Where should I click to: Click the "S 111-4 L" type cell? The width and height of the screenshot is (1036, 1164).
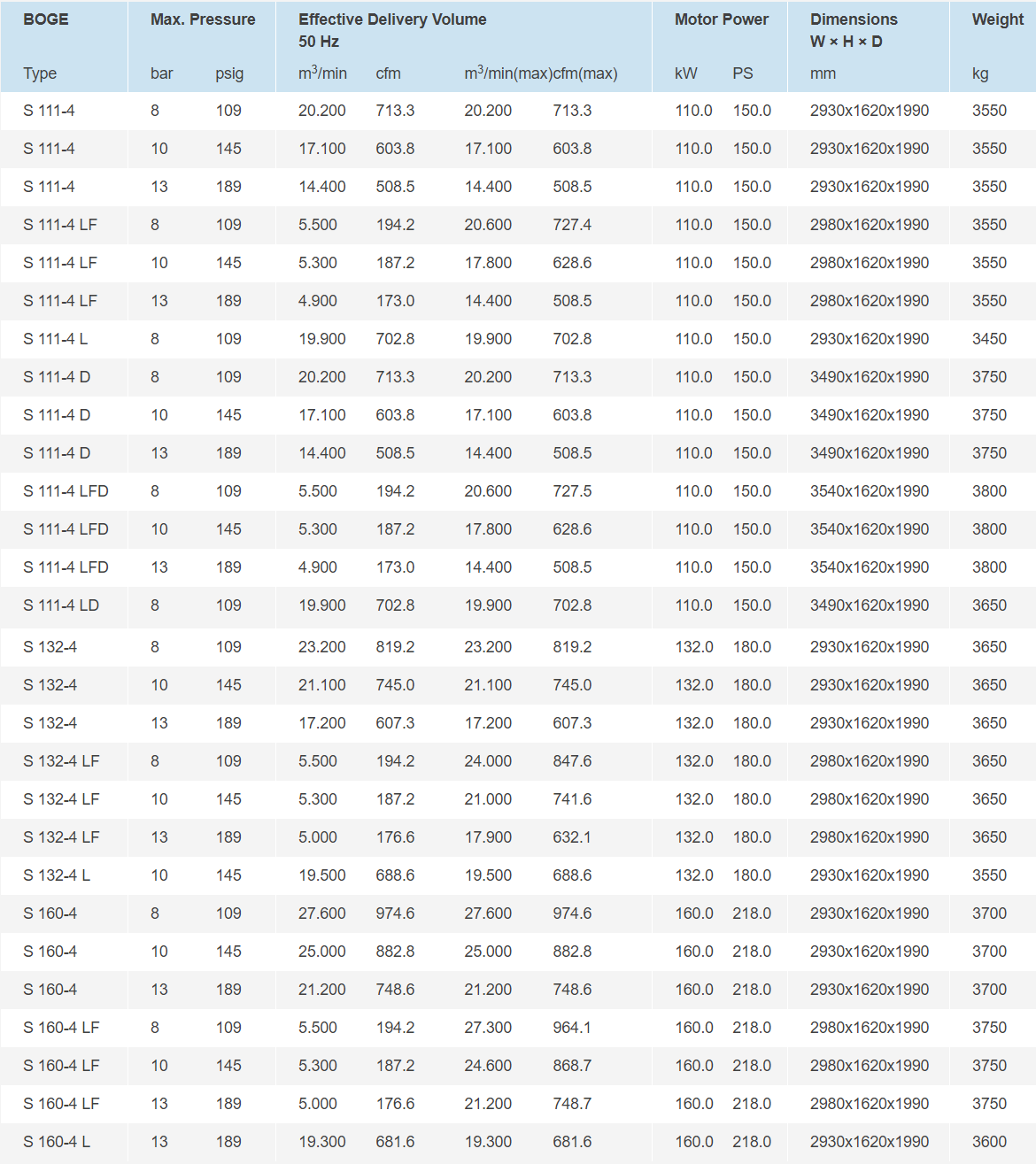pos(55,339)
